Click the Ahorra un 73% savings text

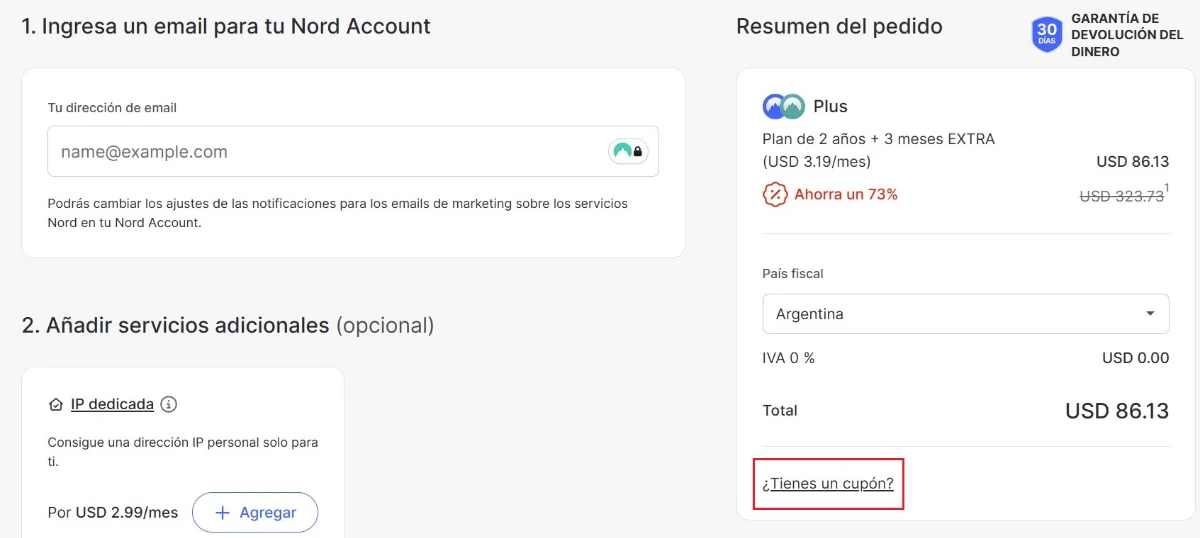click(x=846, y=194)
